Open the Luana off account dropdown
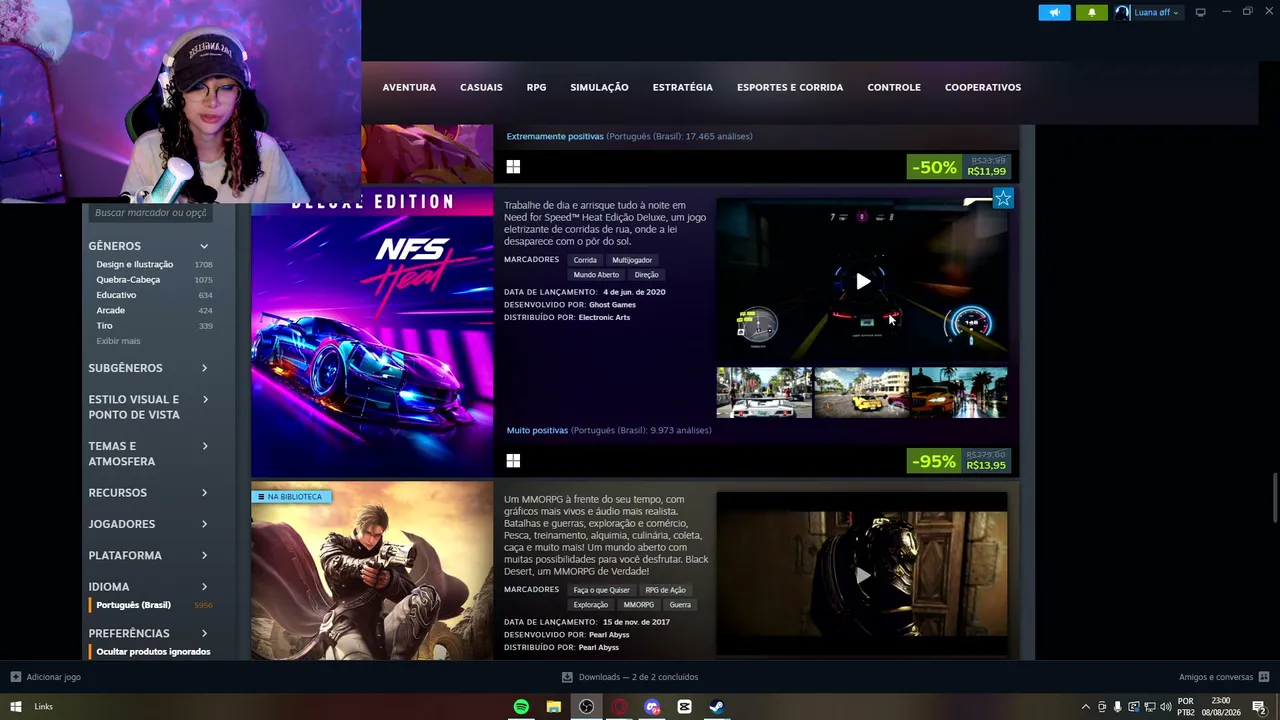 pos(1148,12)
